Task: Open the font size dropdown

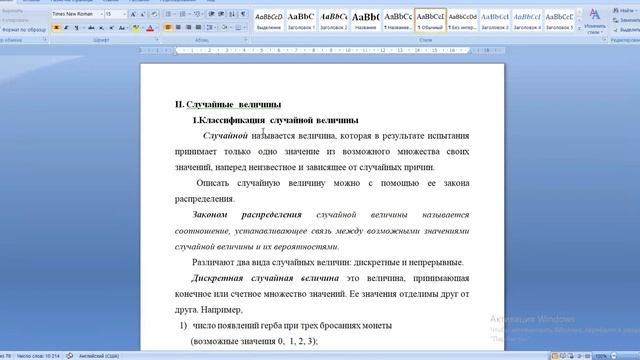Action: click(x=124, y=14)
